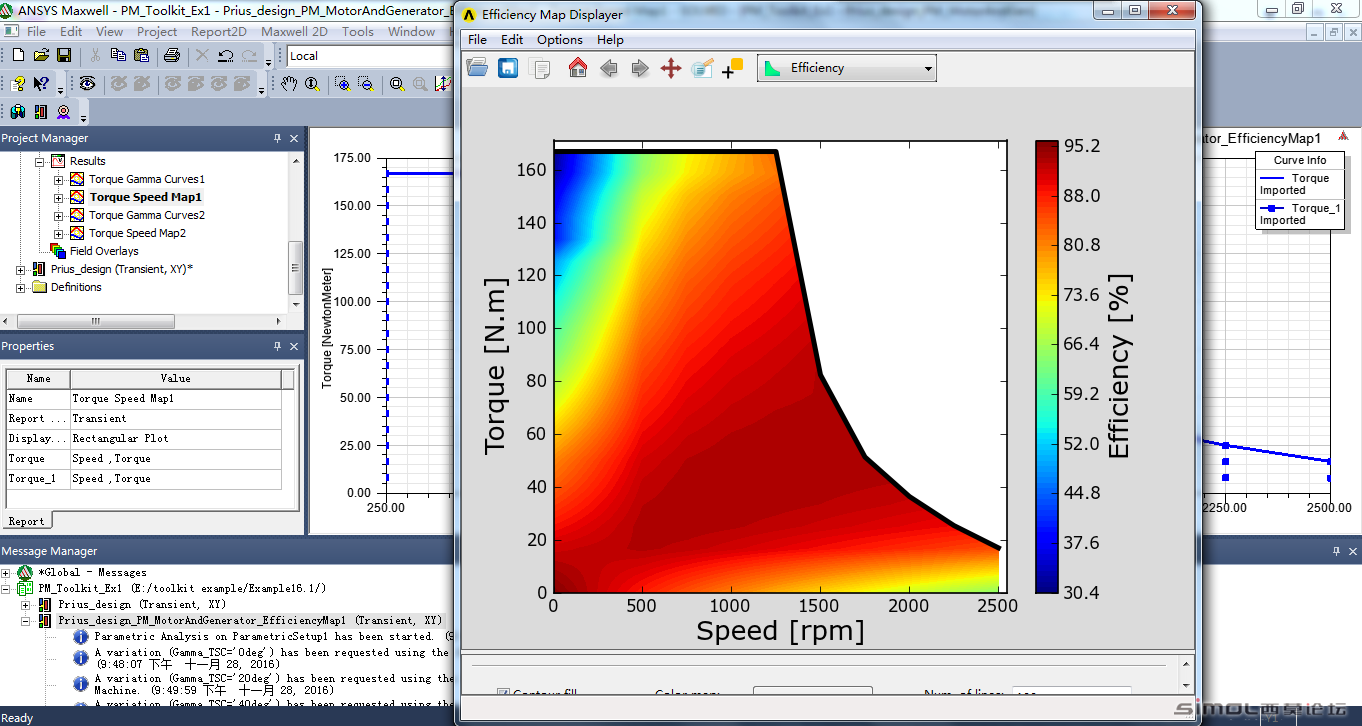Click the Torque_1 Imported legend entry
The image size is (1362, 726).
(x=1299, y=214)
